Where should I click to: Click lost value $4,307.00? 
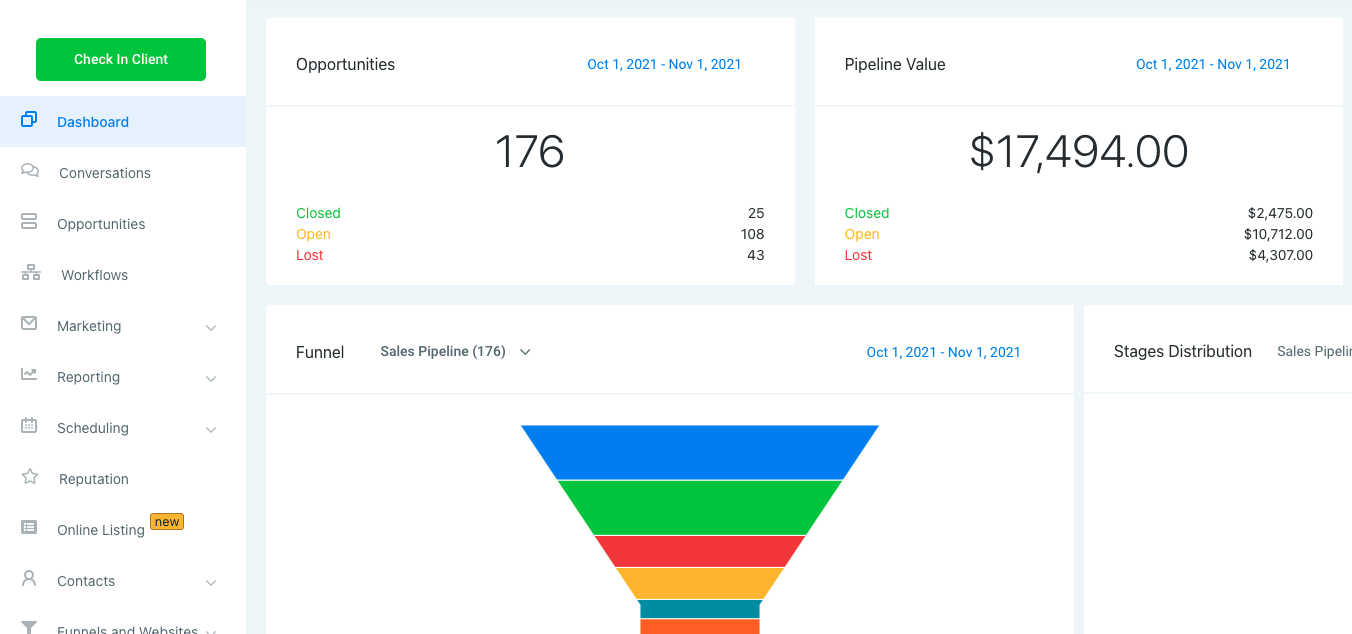click(x=1280, y=255)
